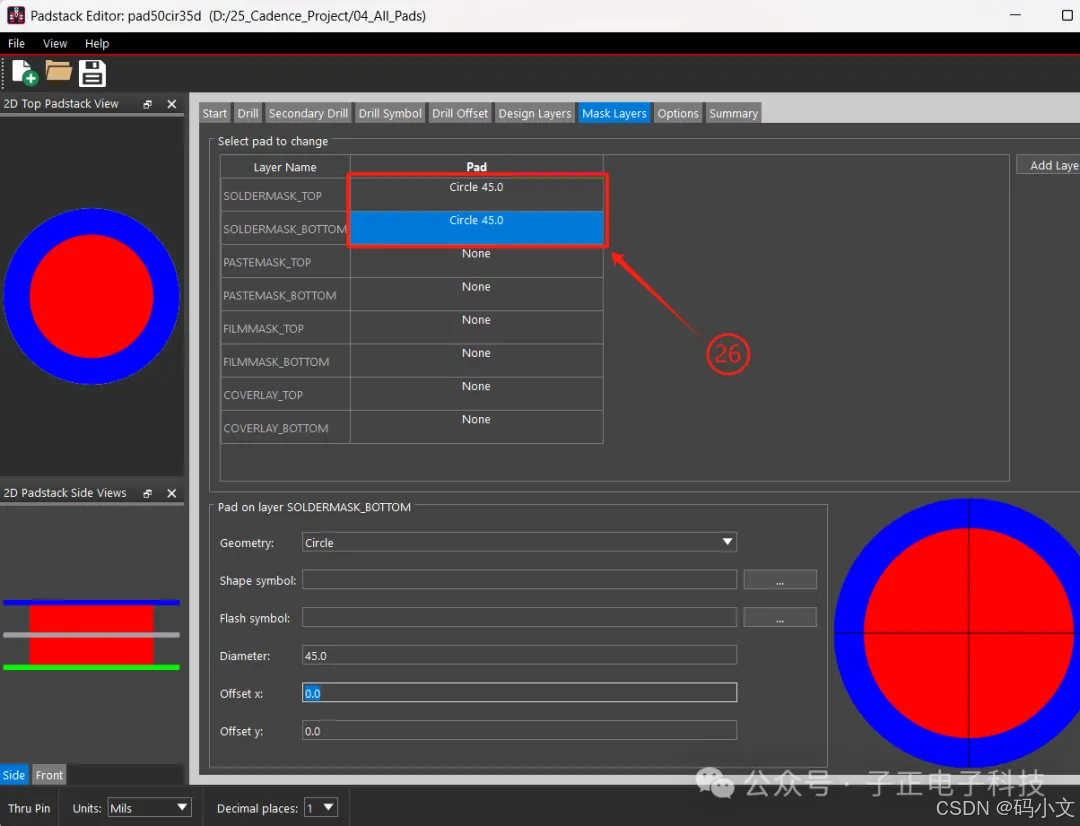Click the Diameter input field

coord(519,655)
